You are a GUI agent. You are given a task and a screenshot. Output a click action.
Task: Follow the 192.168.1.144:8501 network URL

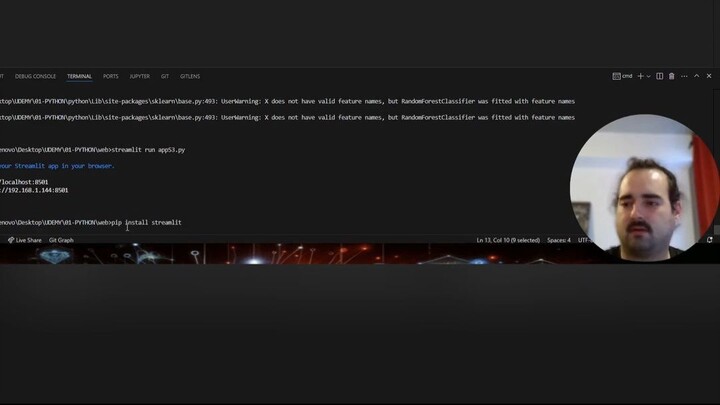(34, 190)
